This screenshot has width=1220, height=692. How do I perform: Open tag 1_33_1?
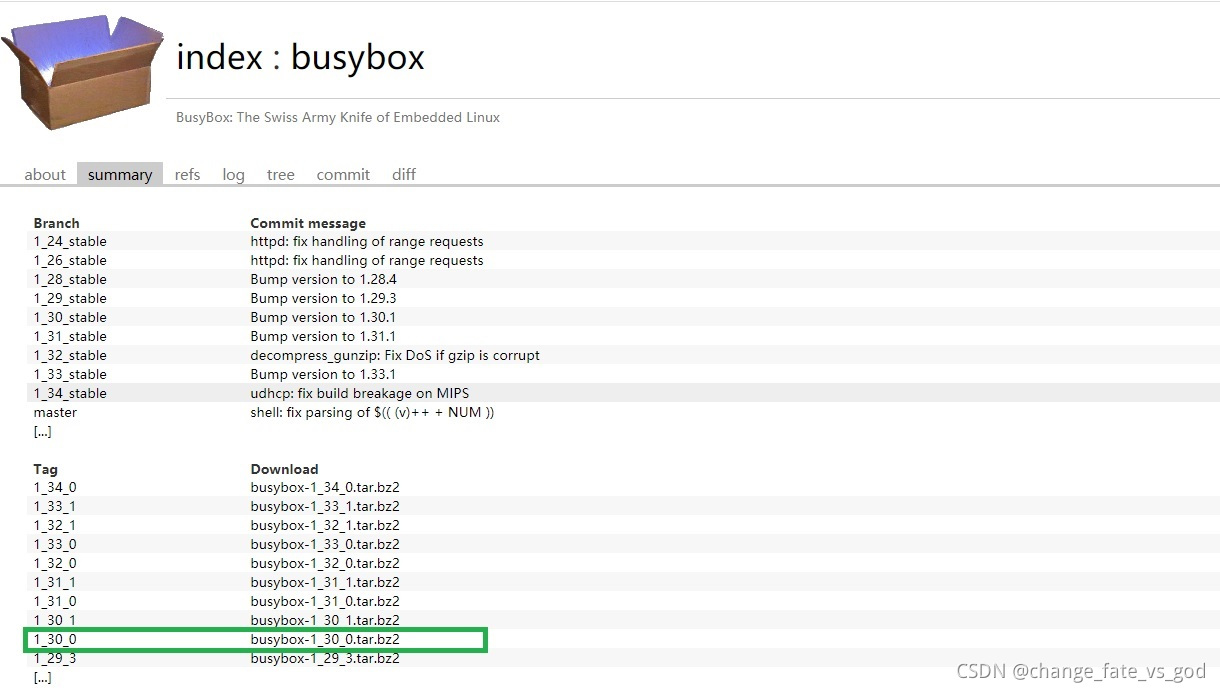55,506
